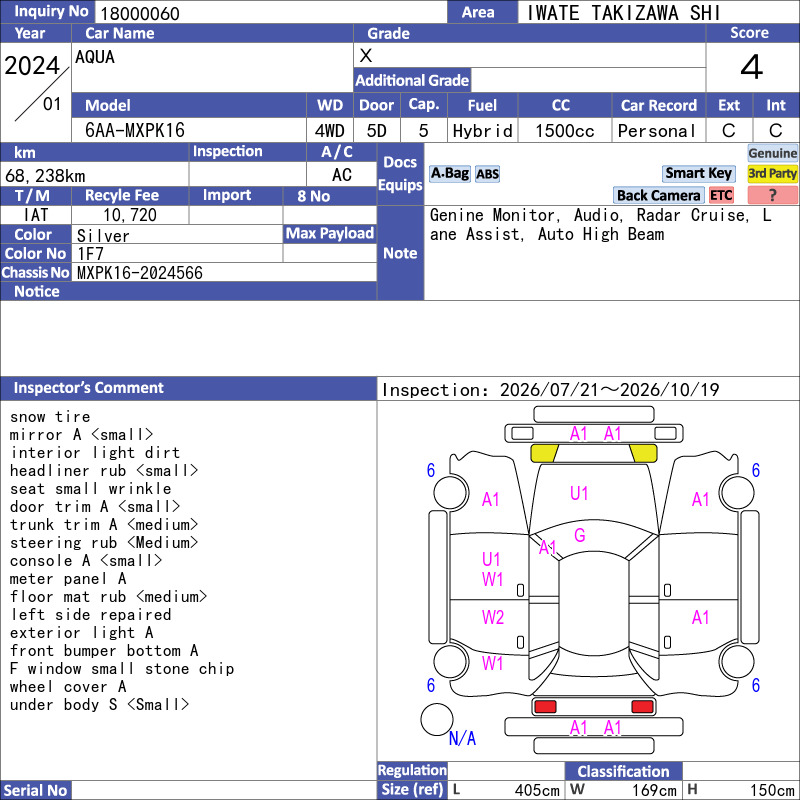The image size is (800, 800).
Task: Click the ABS equipment badge
Action: pyautogui.click(x=487, y=174)
